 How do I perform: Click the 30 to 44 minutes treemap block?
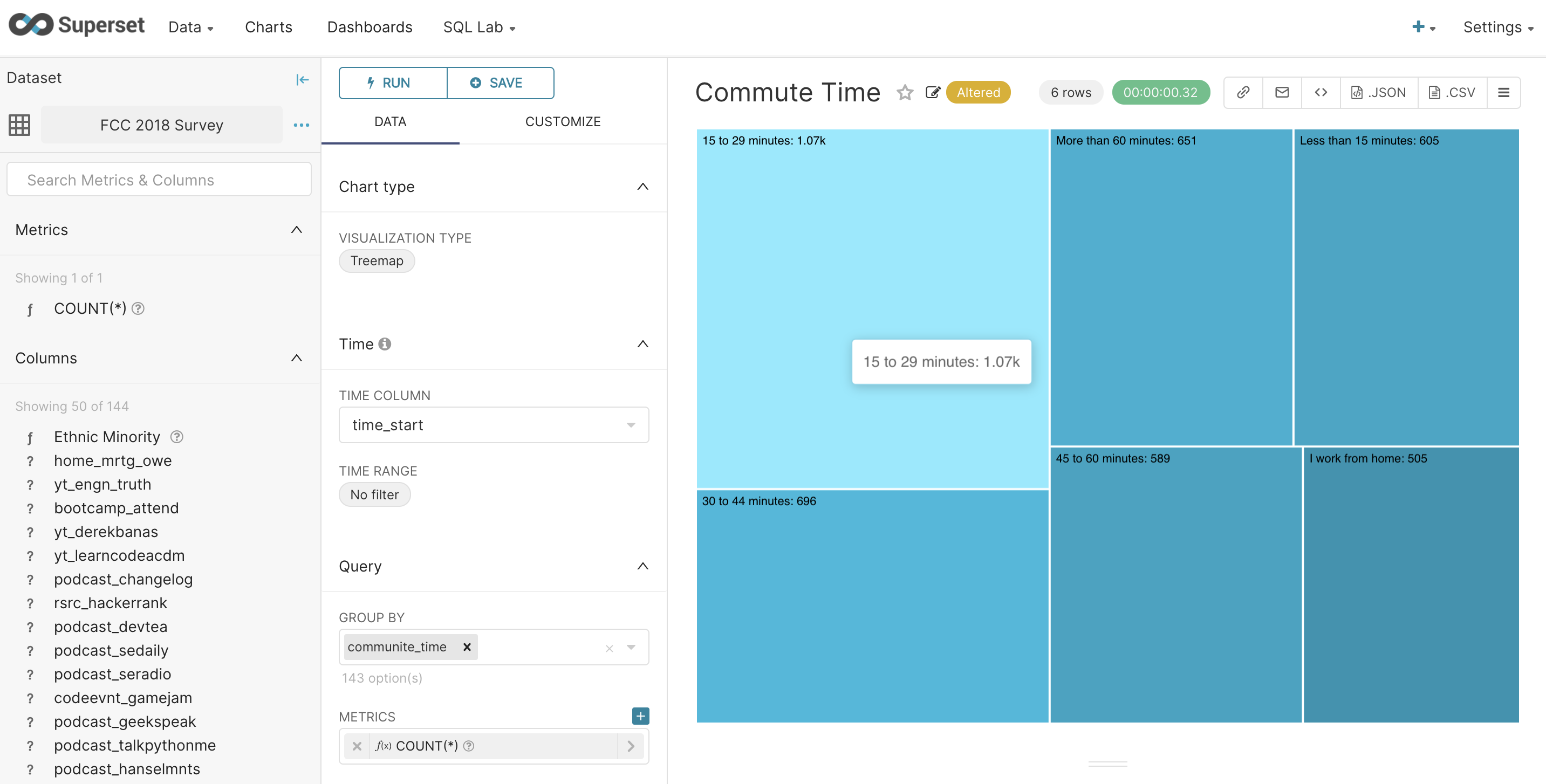pos(871,606)
